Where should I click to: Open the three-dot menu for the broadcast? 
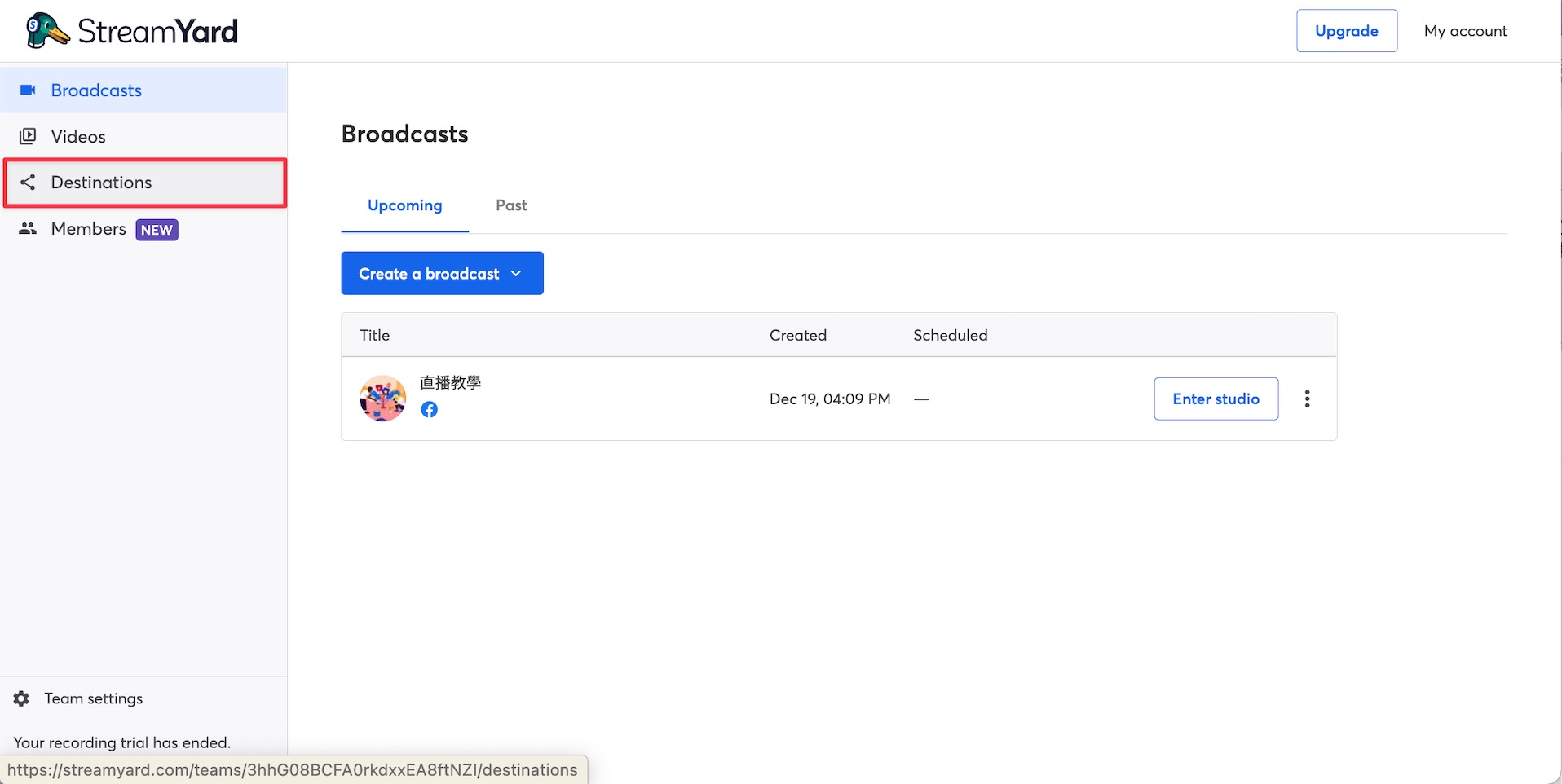click(1307, 399)
